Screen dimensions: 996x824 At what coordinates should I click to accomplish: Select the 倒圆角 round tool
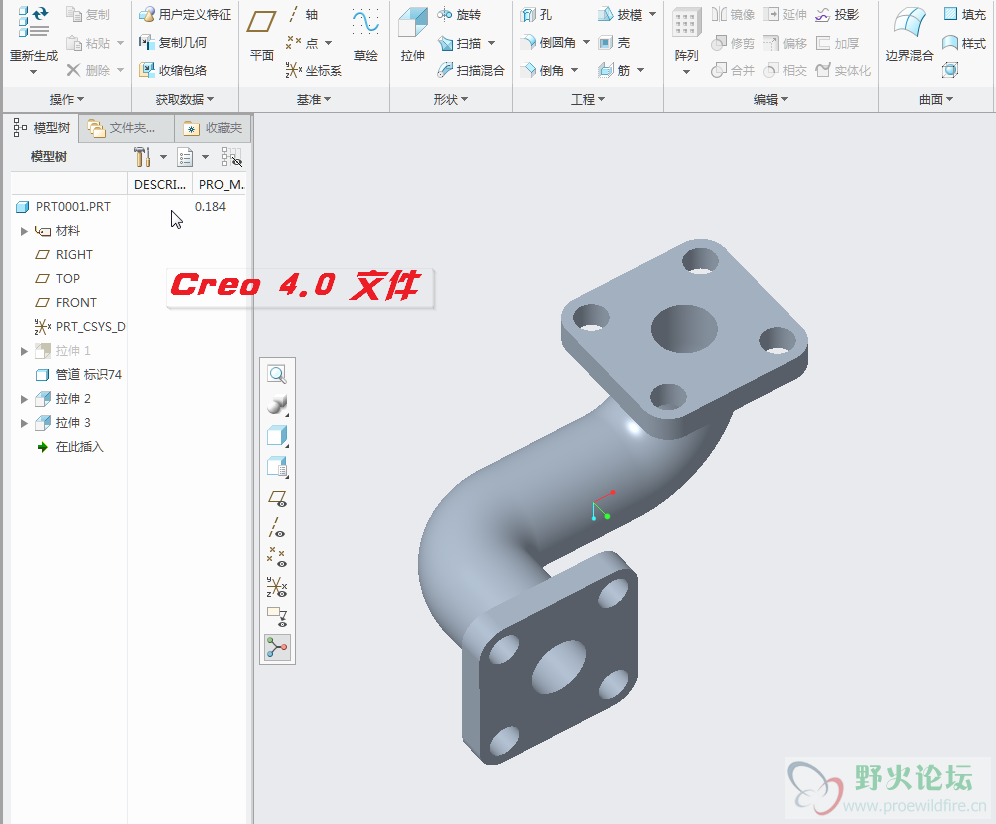point(548,43)
